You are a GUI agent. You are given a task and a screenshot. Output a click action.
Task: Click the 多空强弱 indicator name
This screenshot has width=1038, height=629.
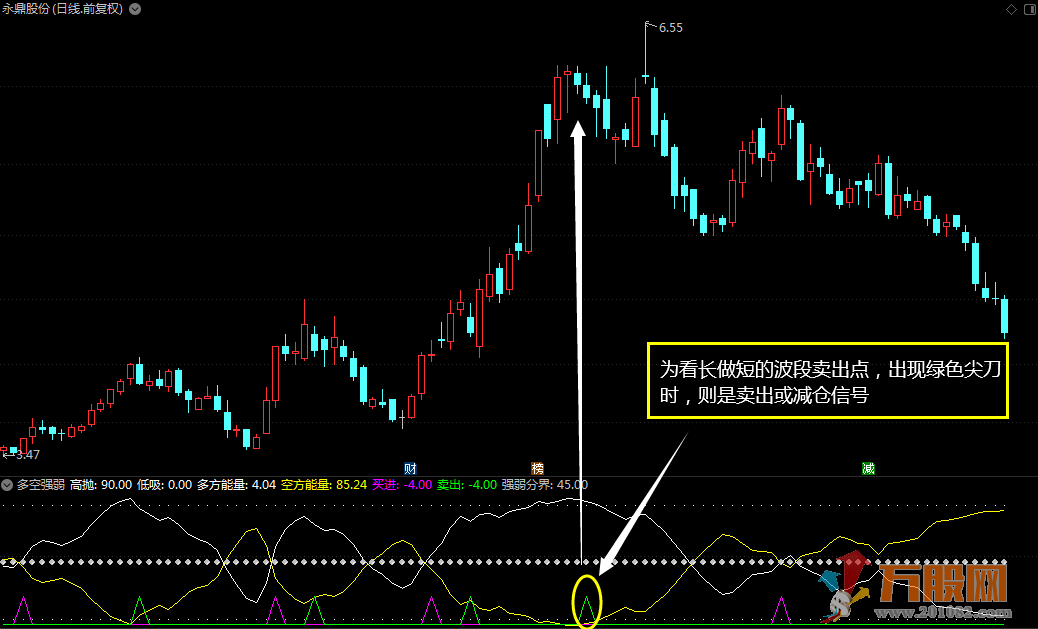(41, 485)
